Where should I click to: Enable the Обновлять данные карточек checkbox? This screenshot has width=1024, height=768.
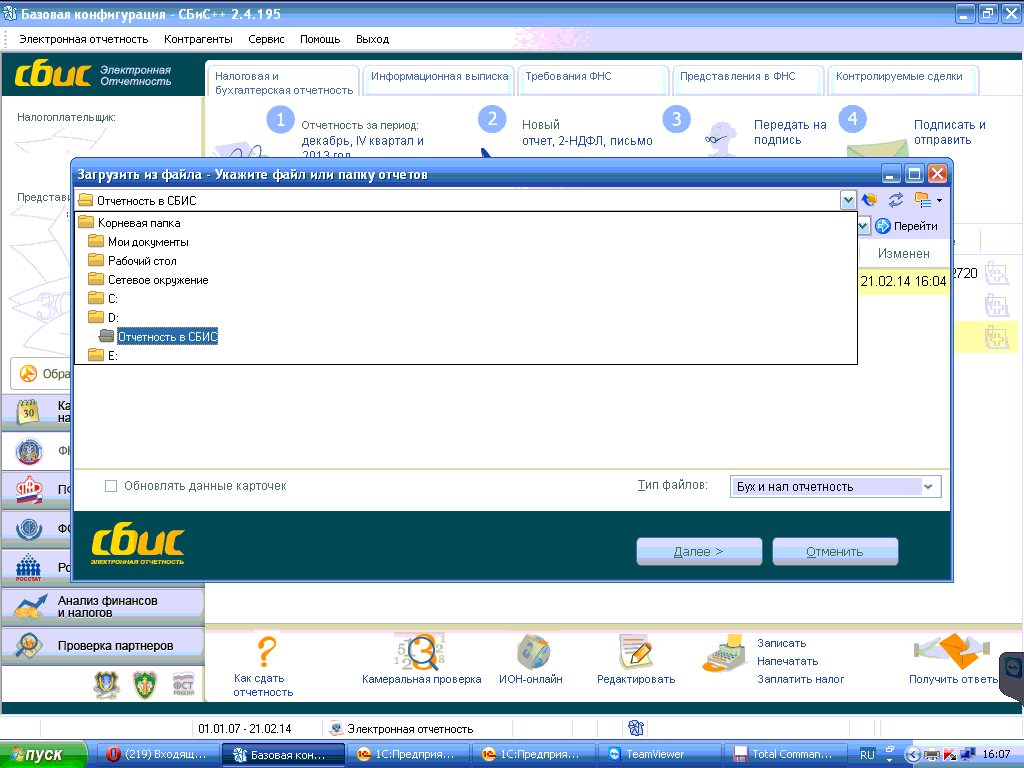point(111,486)
